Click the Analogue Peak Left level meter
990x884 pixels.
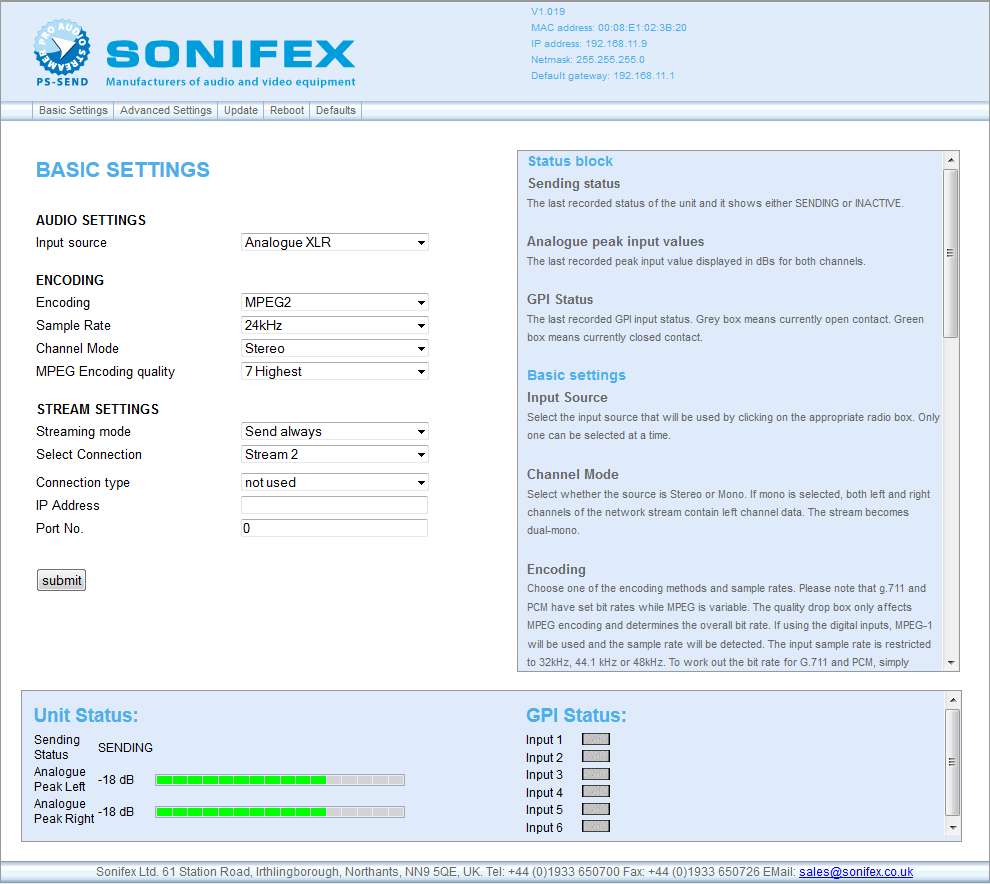(280, 780)
